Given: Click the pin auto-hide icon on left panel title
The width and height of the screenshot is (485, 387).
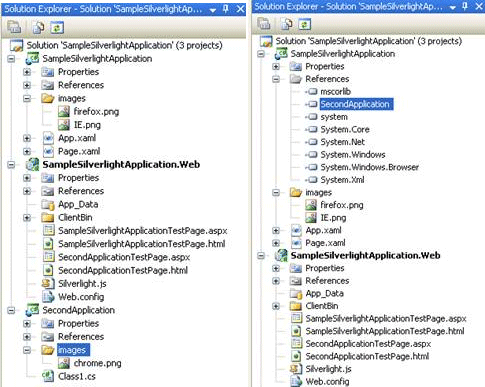Looking at the screenshot, I should 226,9.
